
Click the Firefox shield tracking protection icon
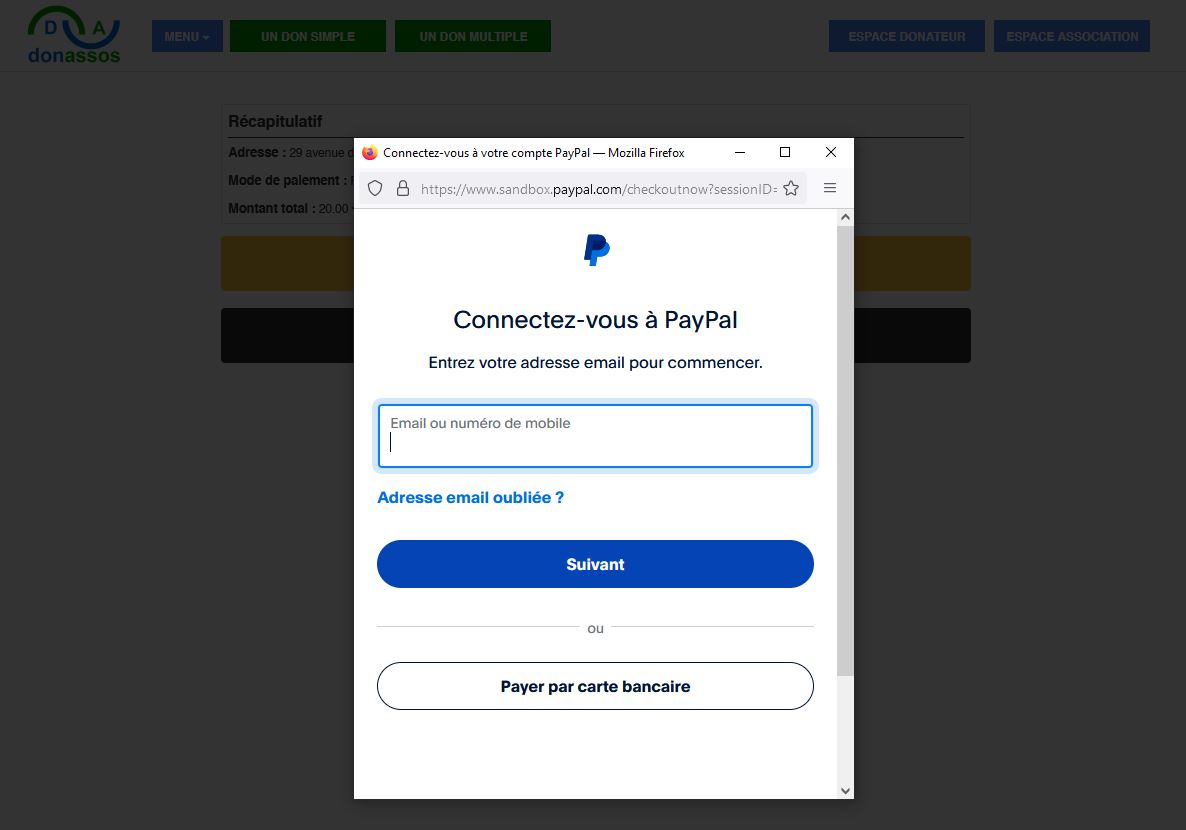pyautogui.click(x=375, y=188)
